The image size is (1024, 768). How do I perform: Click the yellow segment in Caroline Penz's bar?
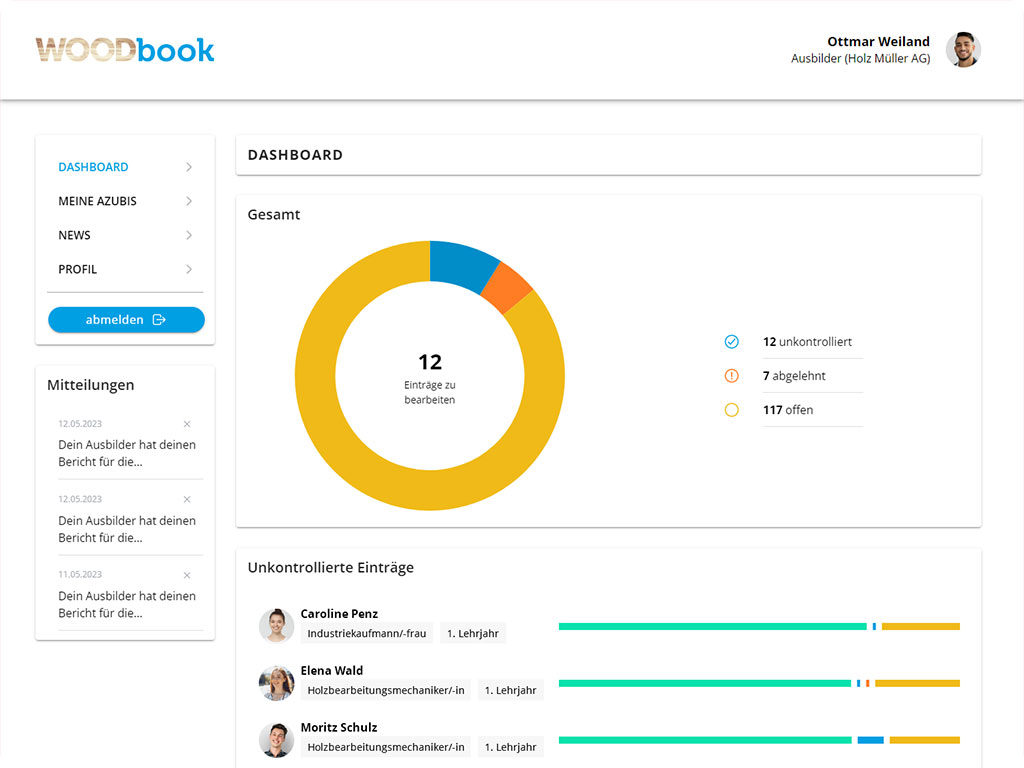921,626
